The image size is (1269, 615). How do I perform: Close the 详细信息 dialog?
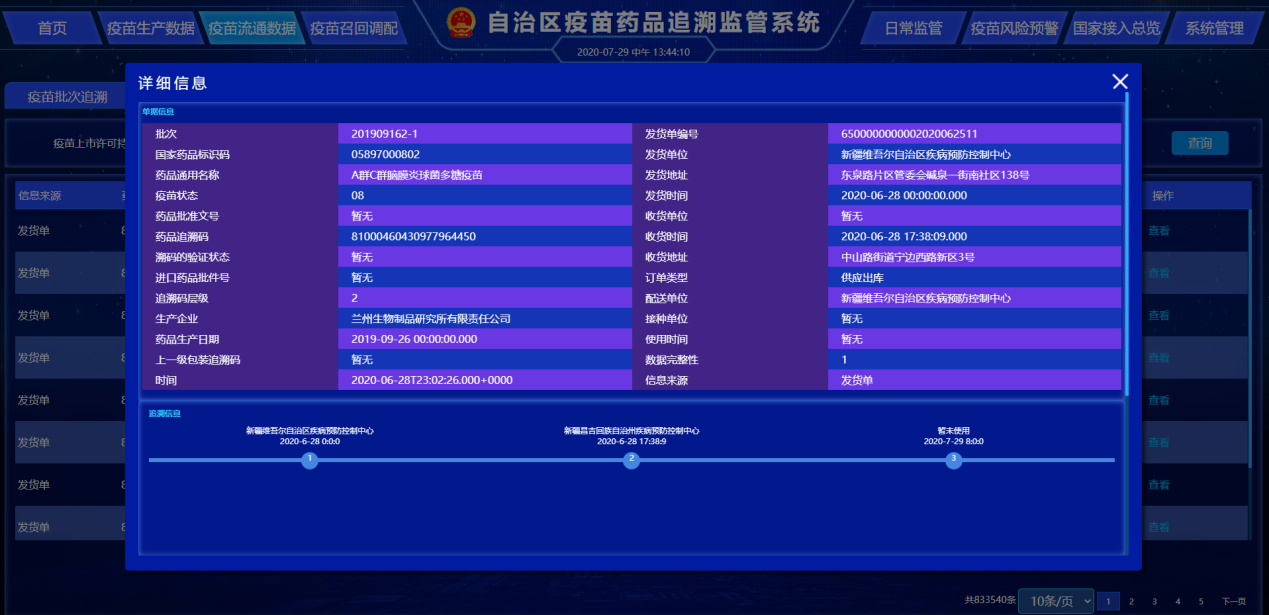coord(1120,82)
